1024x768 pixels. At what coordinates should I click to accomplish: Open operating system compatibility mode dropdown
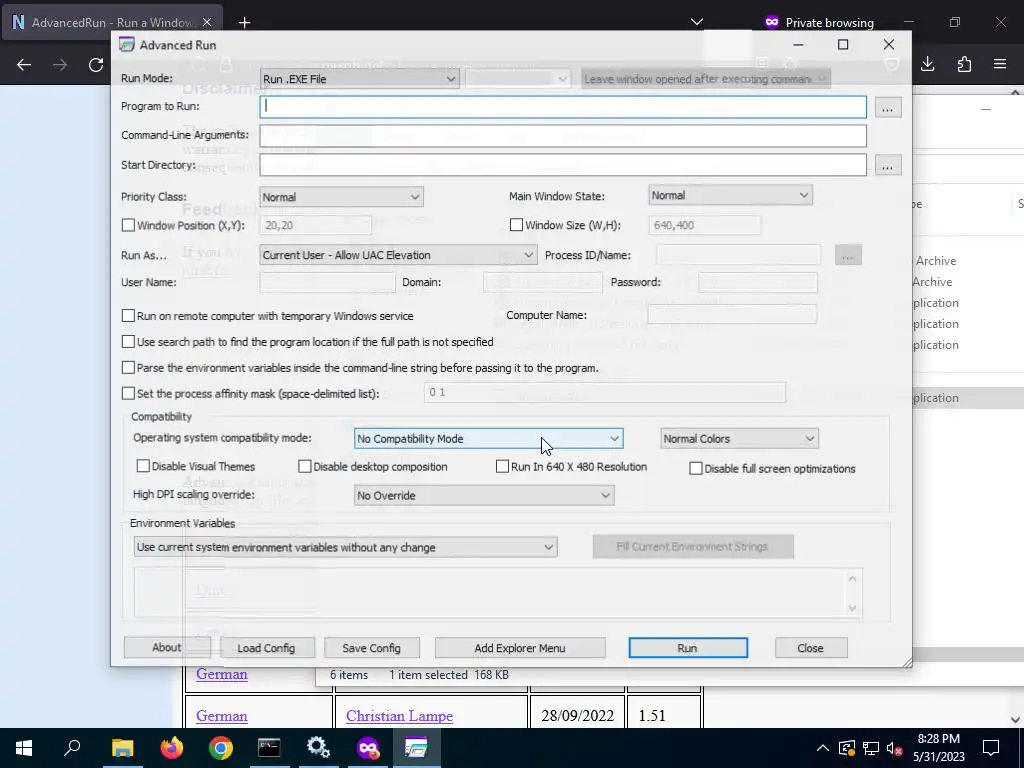488,439
